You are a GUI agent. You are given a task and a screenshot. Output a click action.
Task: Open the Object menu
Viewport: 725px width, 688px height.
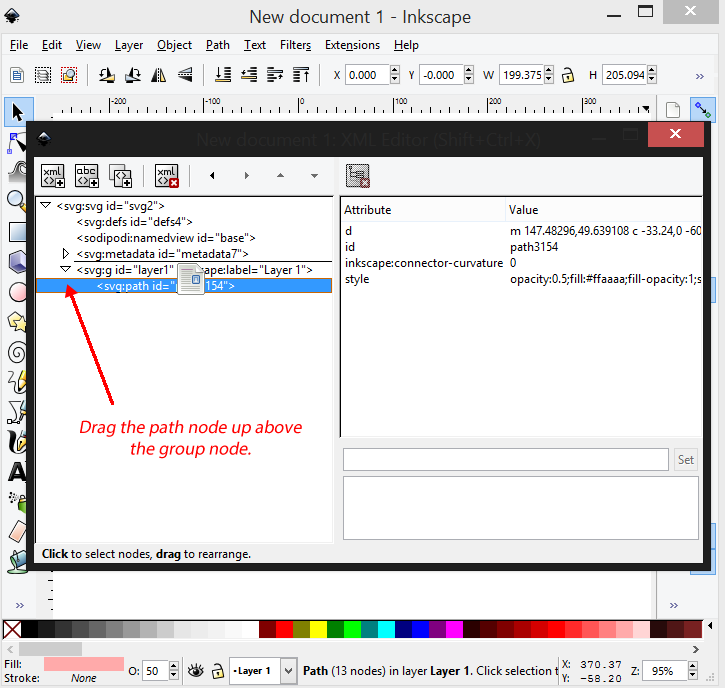(x=174, y=45)
